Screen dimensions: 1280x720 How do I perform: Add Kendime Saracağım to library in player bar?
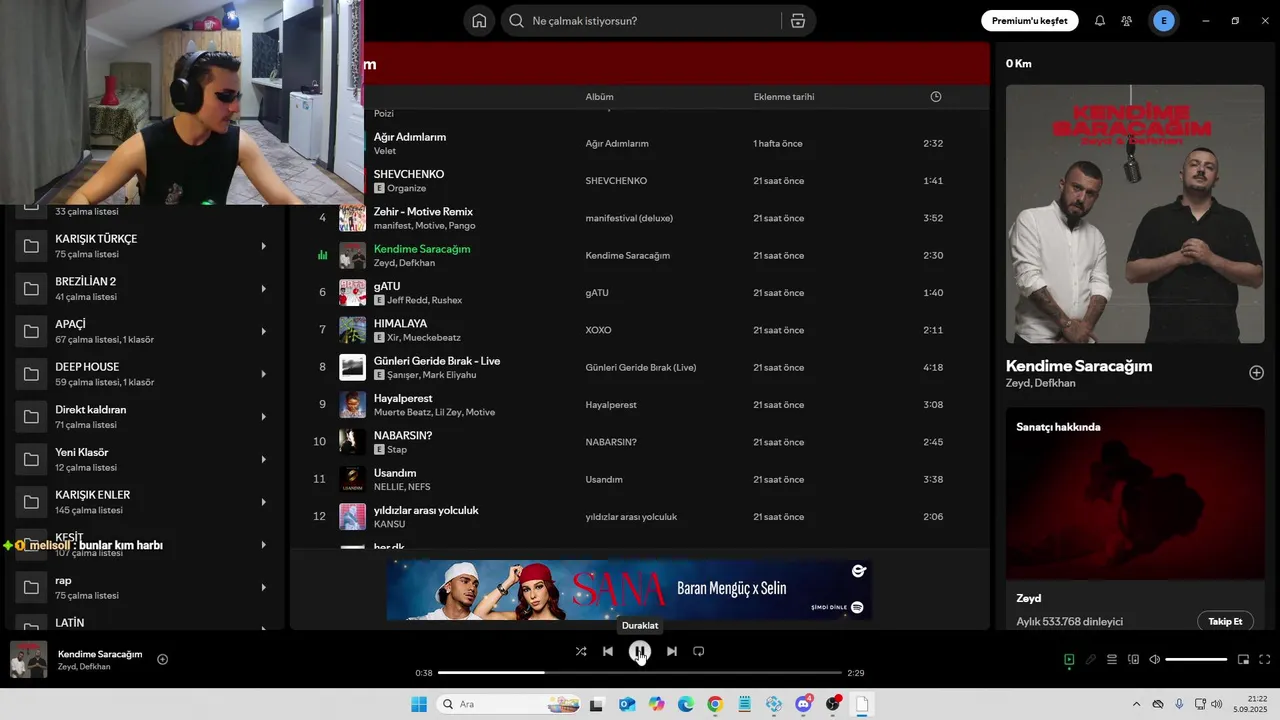click(163, 659)
